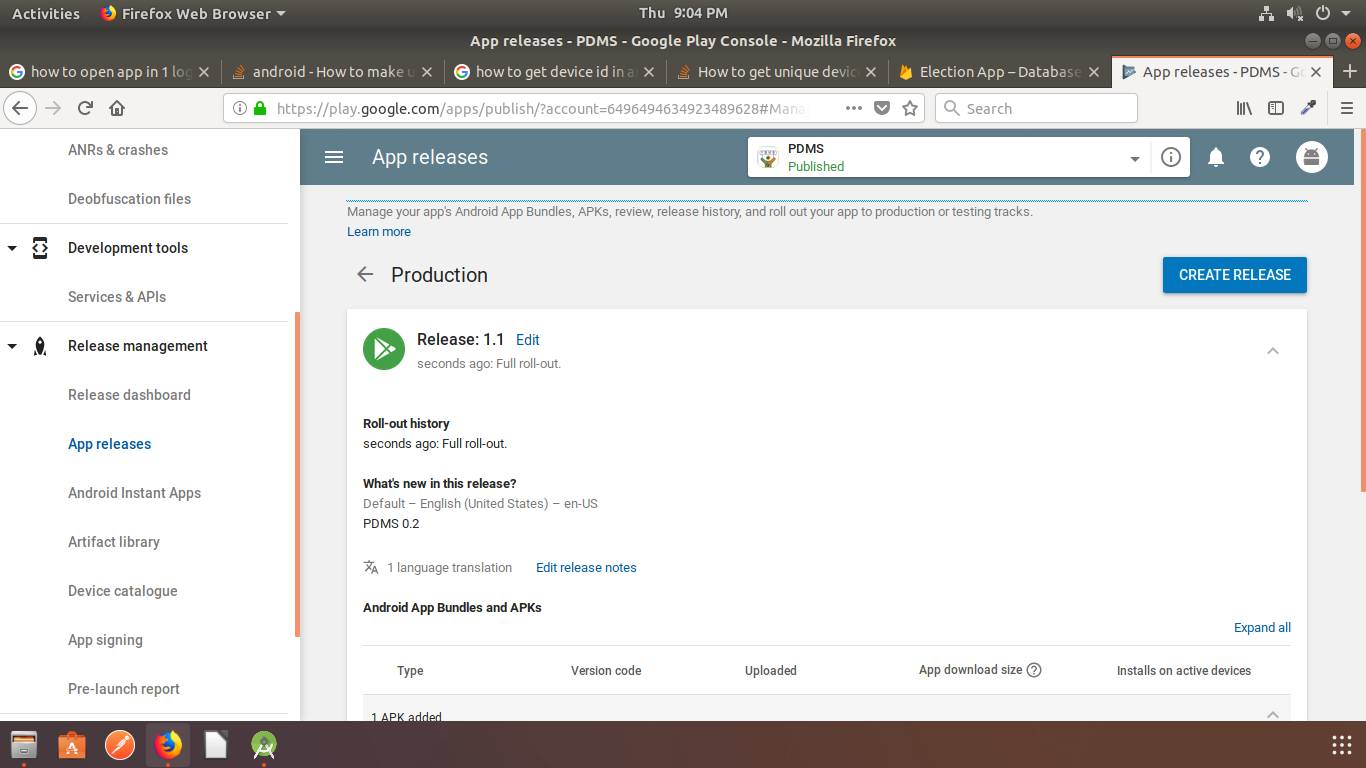The height and width of the screenshot is (768, 1366).
Task: Open the Firefox Web Browser app menu
Action: coord(193,13)
